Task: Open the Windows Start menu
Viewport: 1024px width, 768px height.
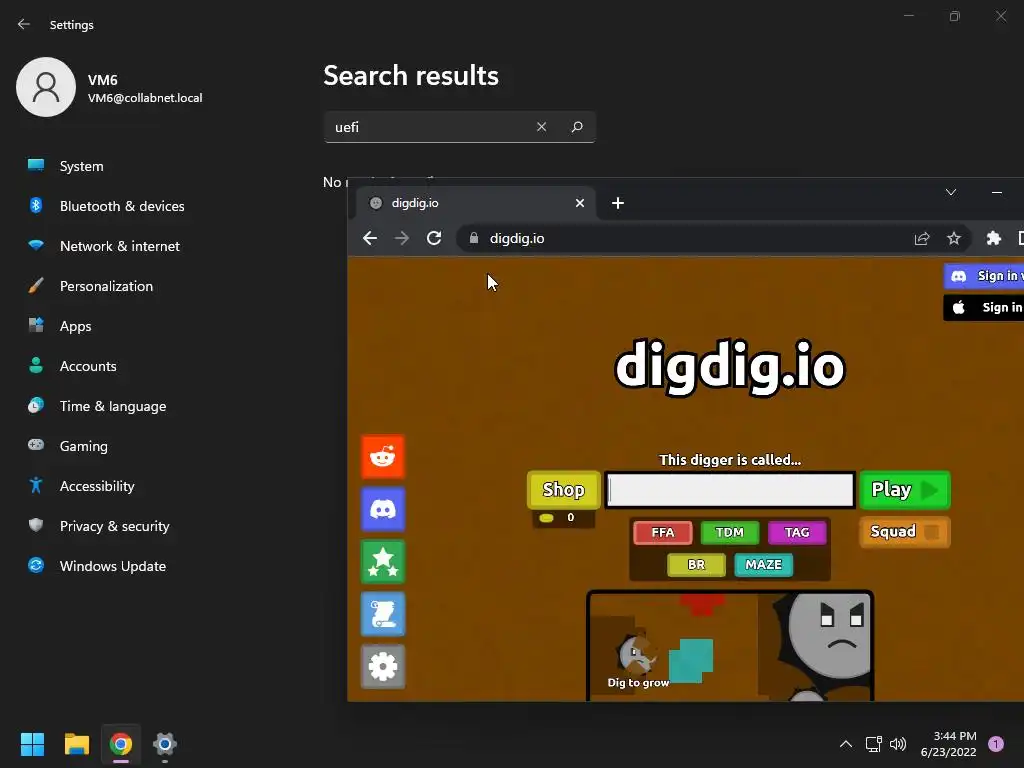Action: pos(32,744)
